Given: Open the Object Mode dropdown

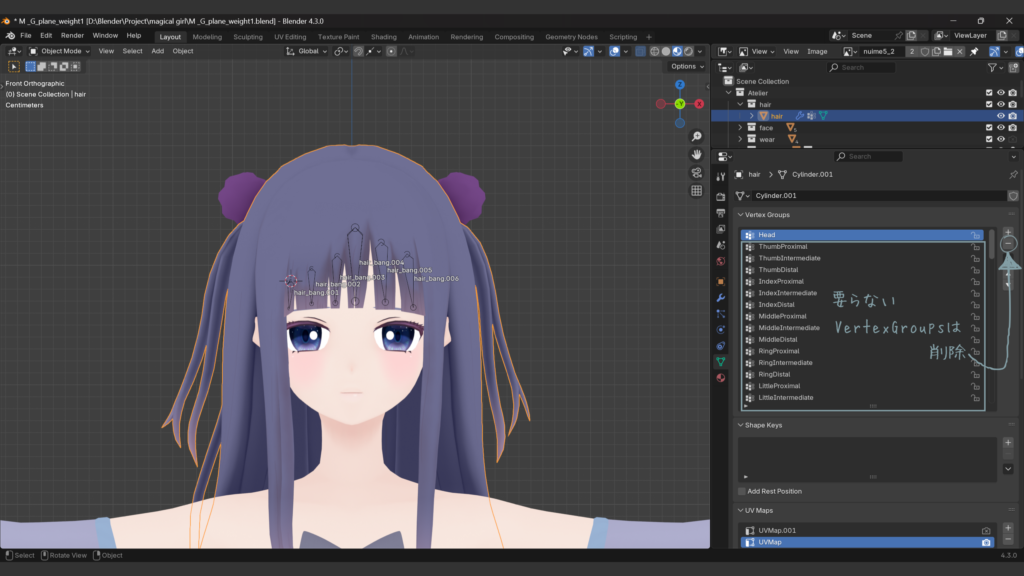Looking at the screenshot, I should (x=62, y=51).
